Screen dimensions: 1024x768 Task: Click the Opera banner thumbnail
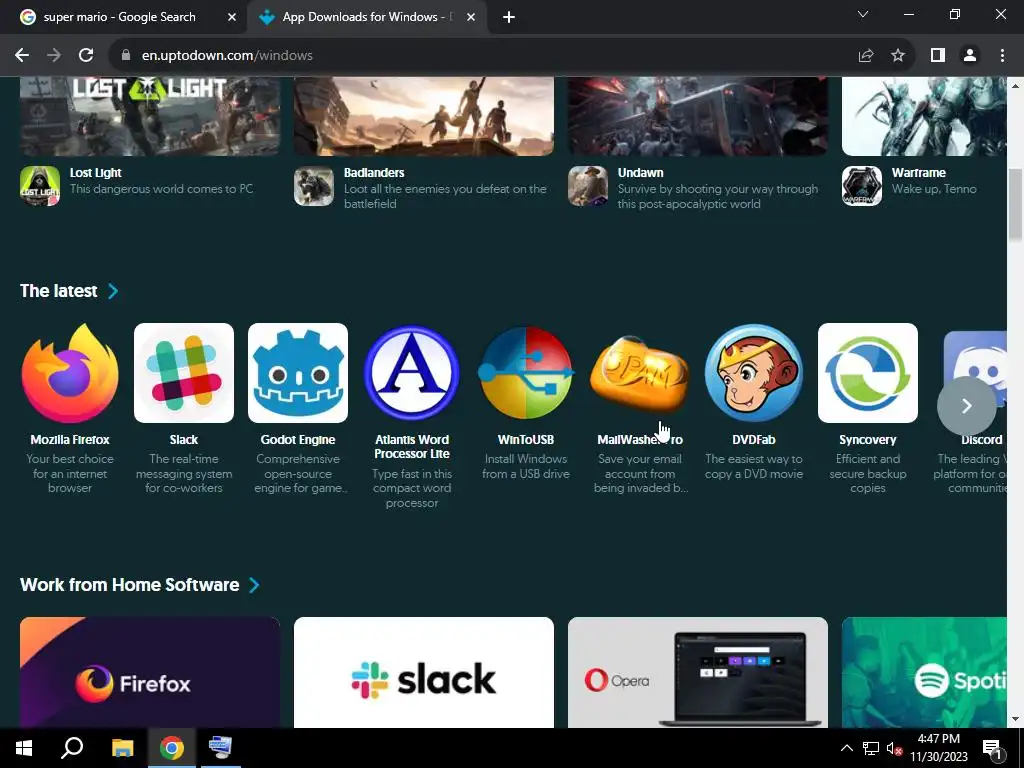click(698, 673)
